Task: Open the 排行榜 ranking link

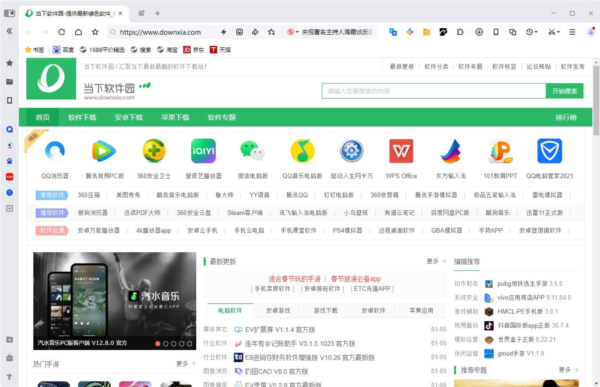Action: (x=566, y=118)
